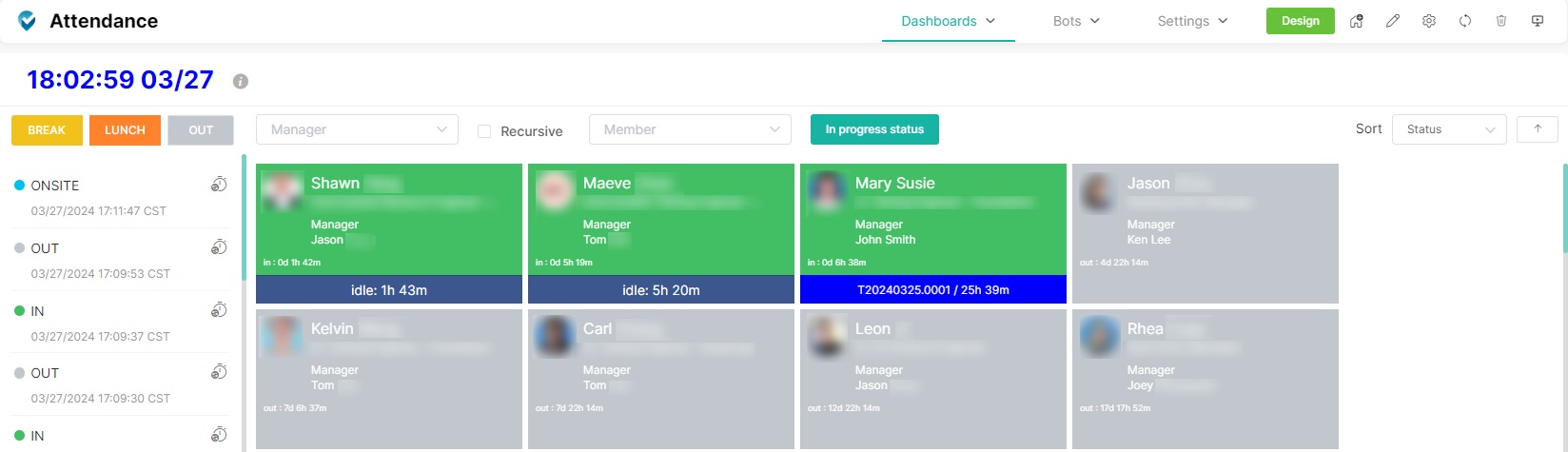Click the green Design button
Screen dimensions: 1568x452
pos(1300,21)
